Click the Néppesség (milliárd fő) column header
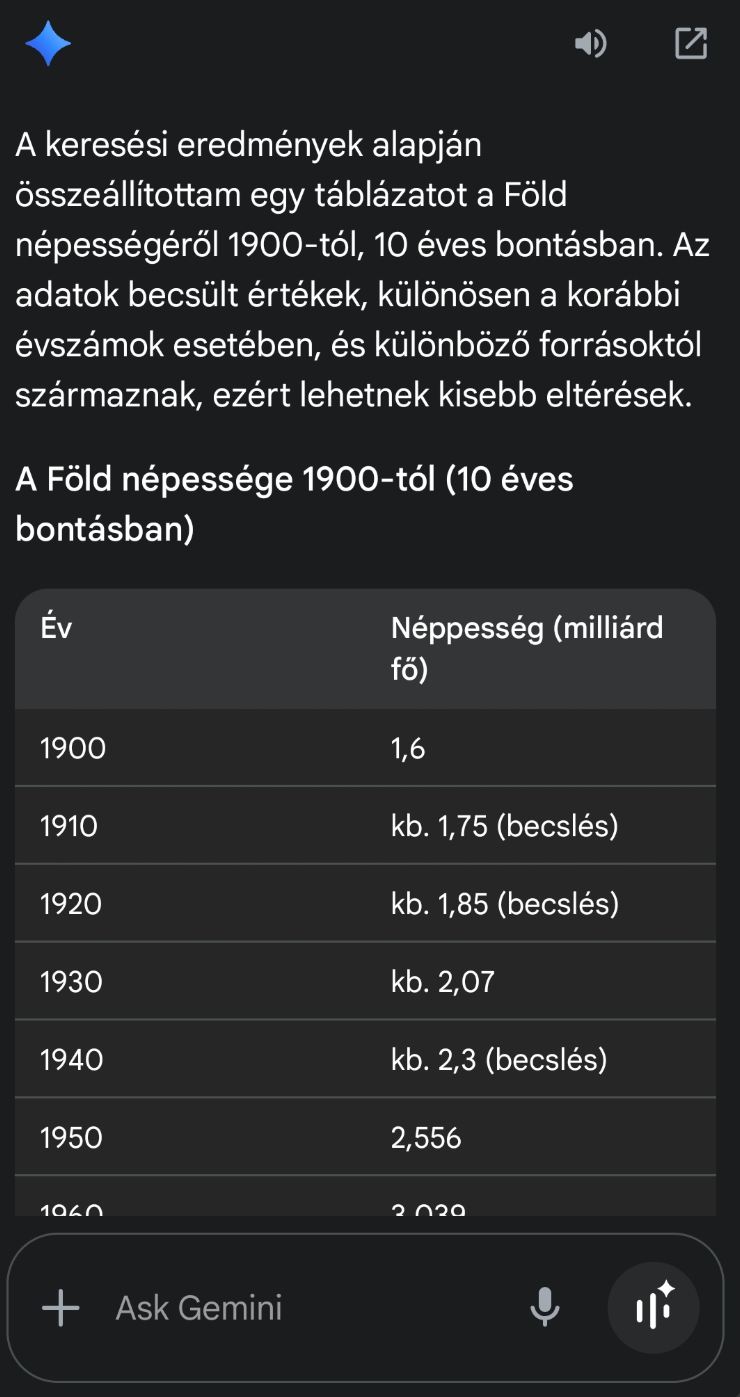Screen dimensions: 740x1397 [x=527, y=648]
